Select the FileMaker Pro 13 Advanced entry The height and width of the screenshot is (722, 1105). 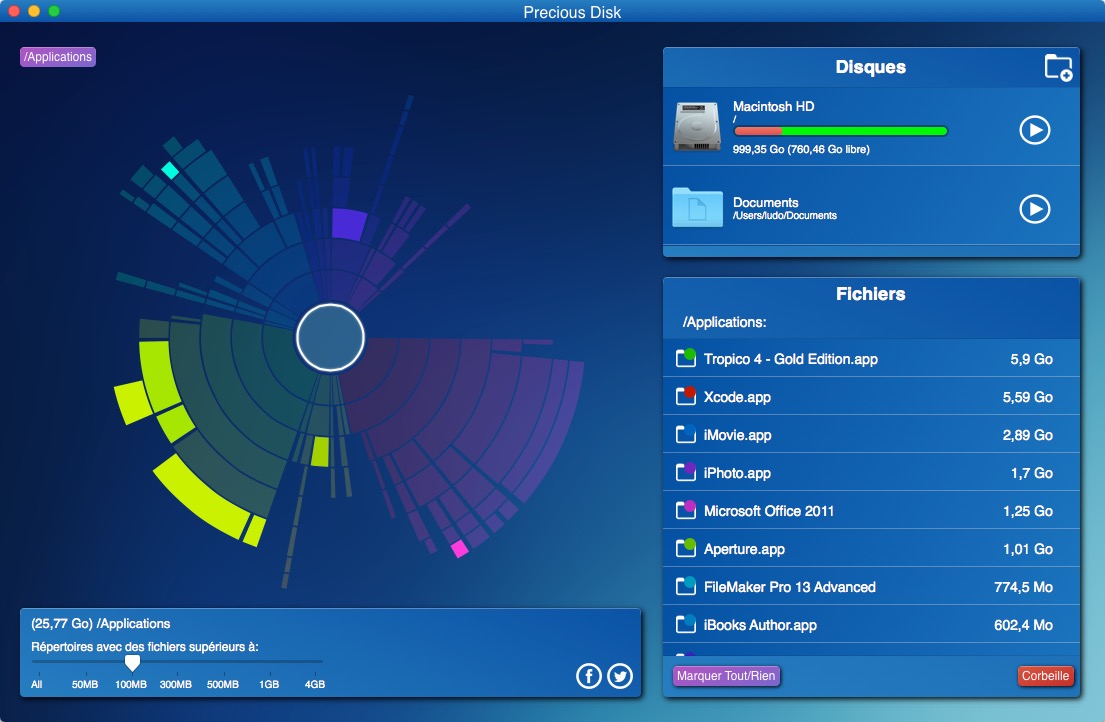(x=790, y=587)
